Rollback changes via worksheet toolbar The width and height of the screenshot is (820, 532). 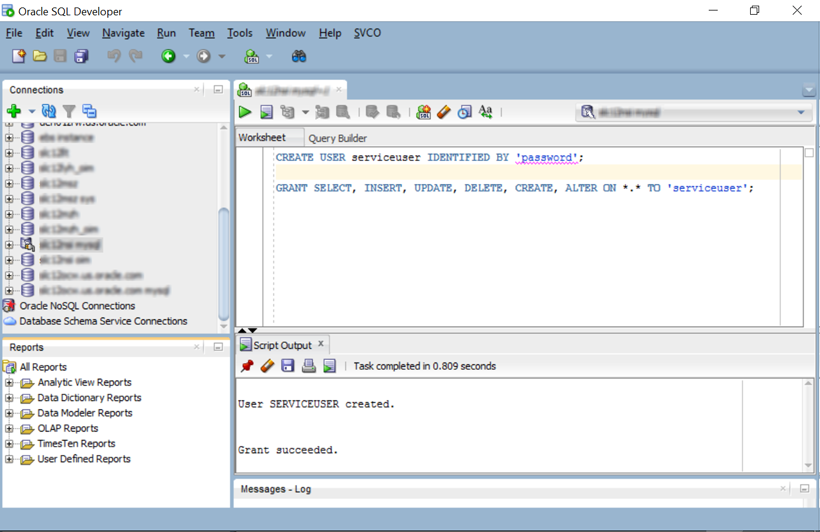(393, 112)
